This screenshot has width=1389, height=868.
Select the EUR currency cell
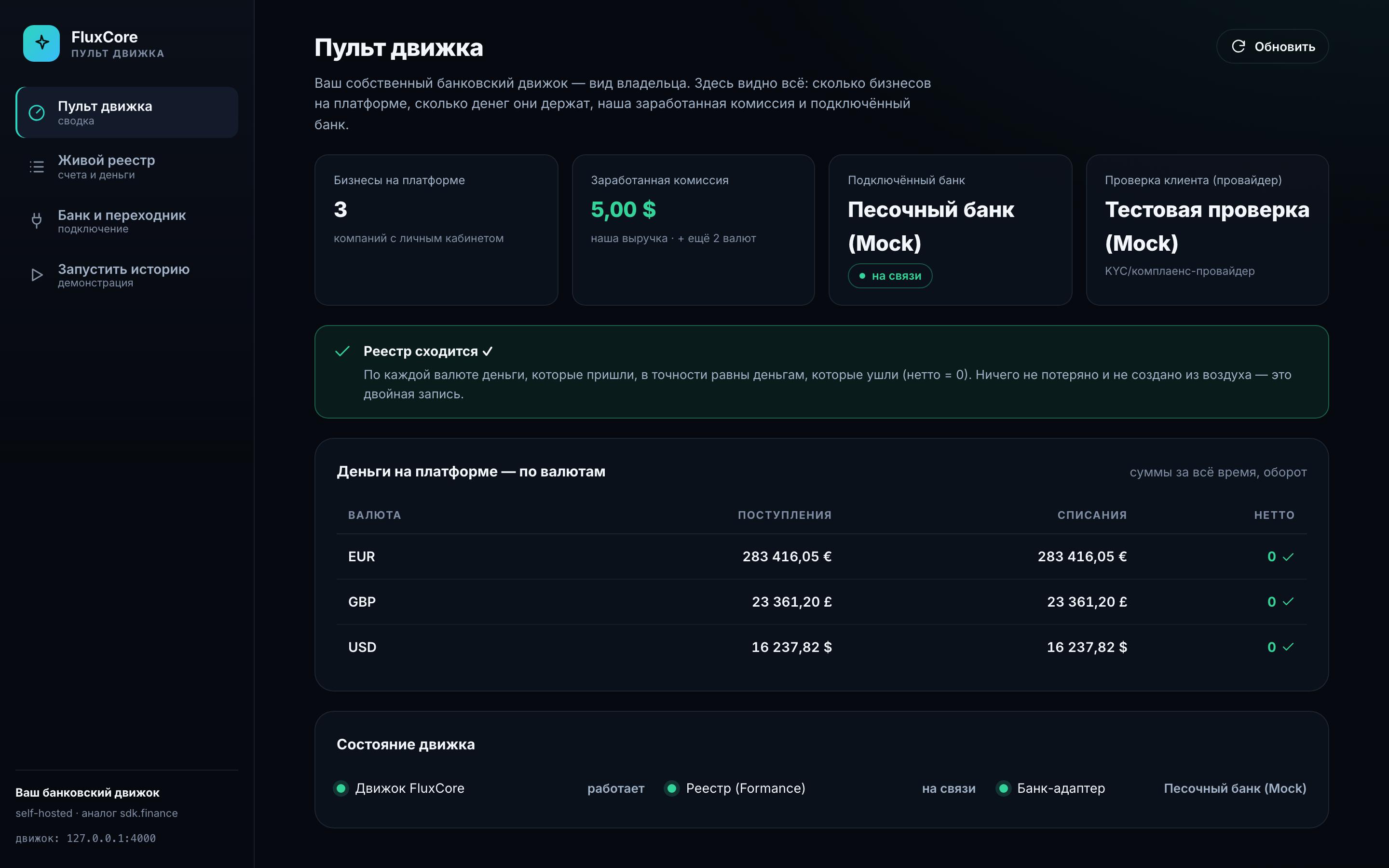click(362, 557)
